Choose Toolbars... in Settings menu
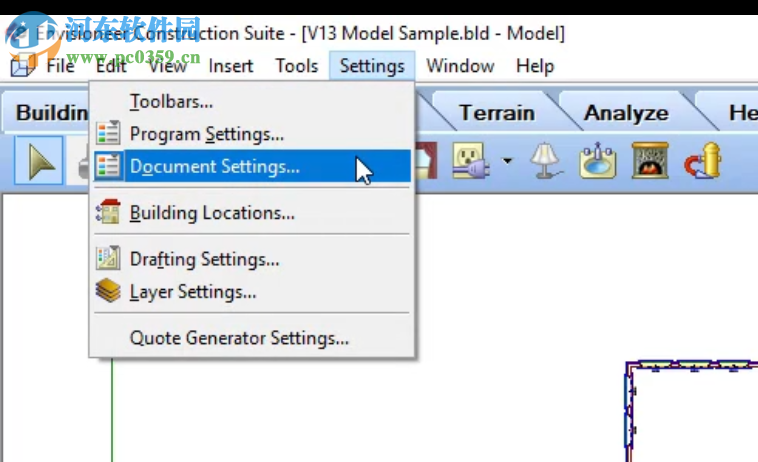The height and width of the screenshot is (462, 758). point(171,101)
